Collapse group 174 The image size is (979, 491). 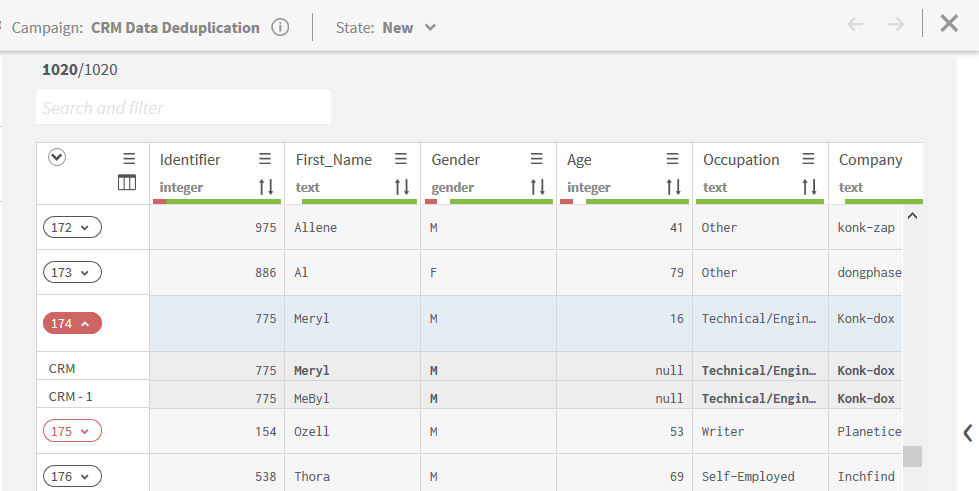click(x=72, y=323)
